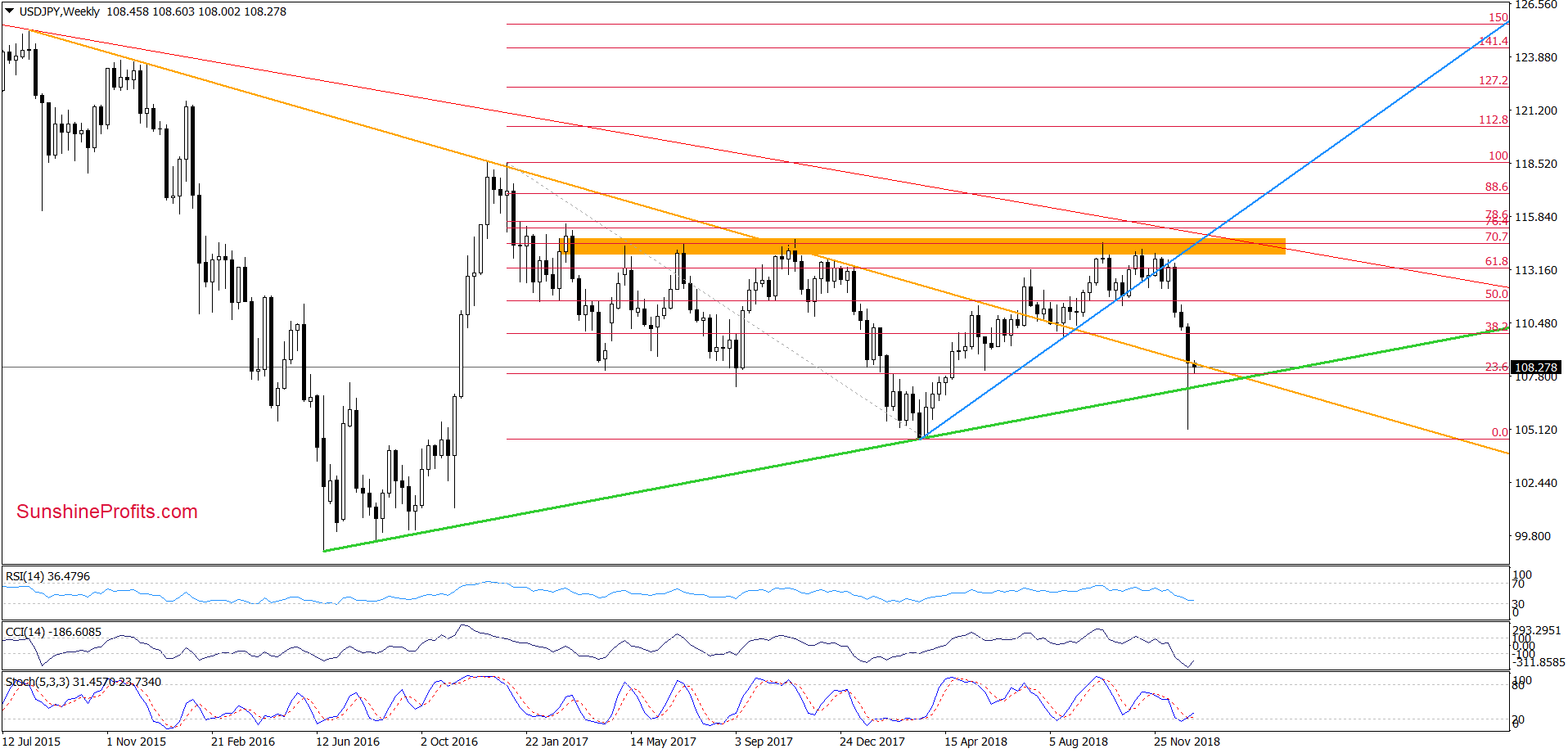Viewport: 1568px width, 753px height.
Task: Select the 12 Jun 2016 date label
Action: [348, 742]
